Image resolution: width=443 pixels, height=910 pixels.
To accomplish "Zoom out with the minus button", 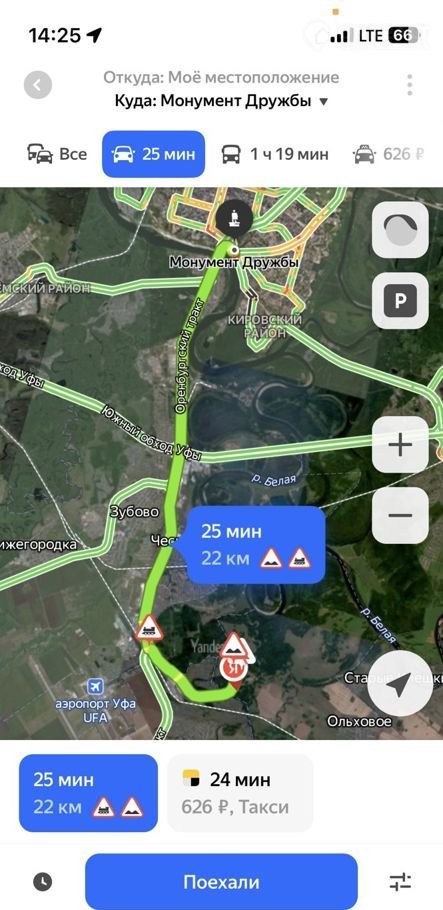I will click(400, 515).
